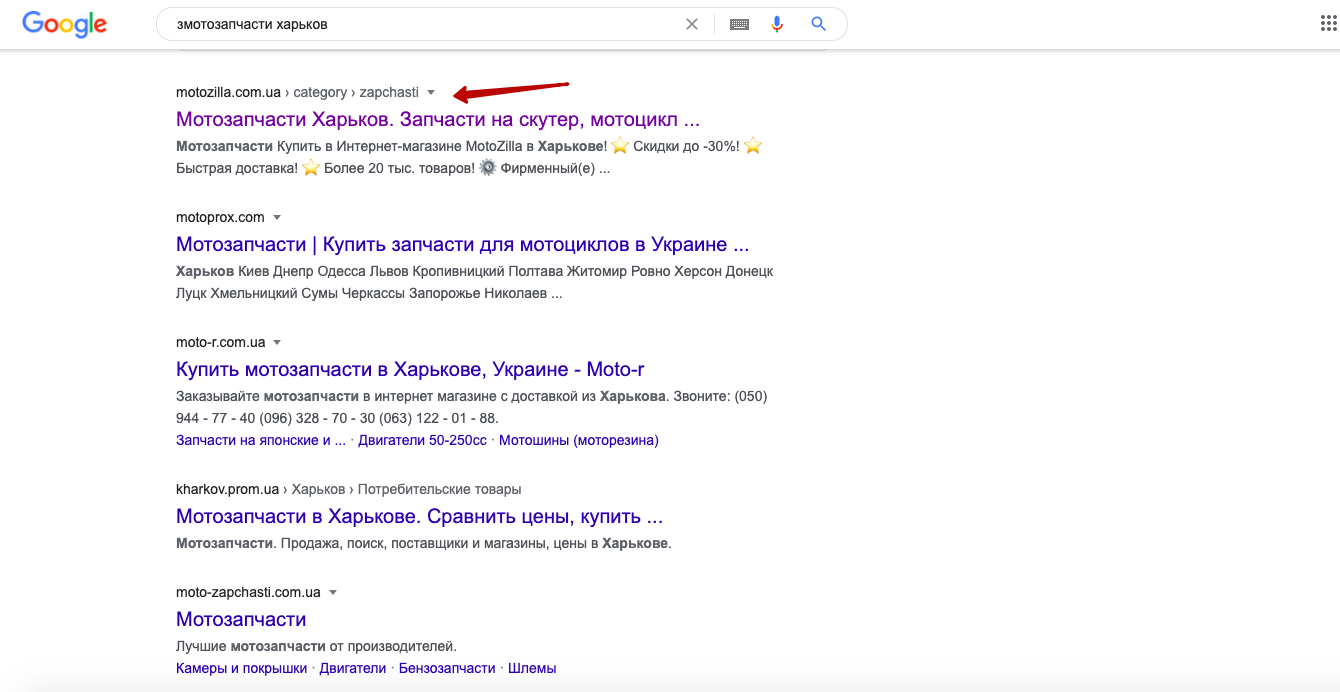Image resolution: width=1340 pixels, height=692 pixels.
Task: Open Купить мотозапчасти в Харькове Moto-r result
Action: click(410, 369)
